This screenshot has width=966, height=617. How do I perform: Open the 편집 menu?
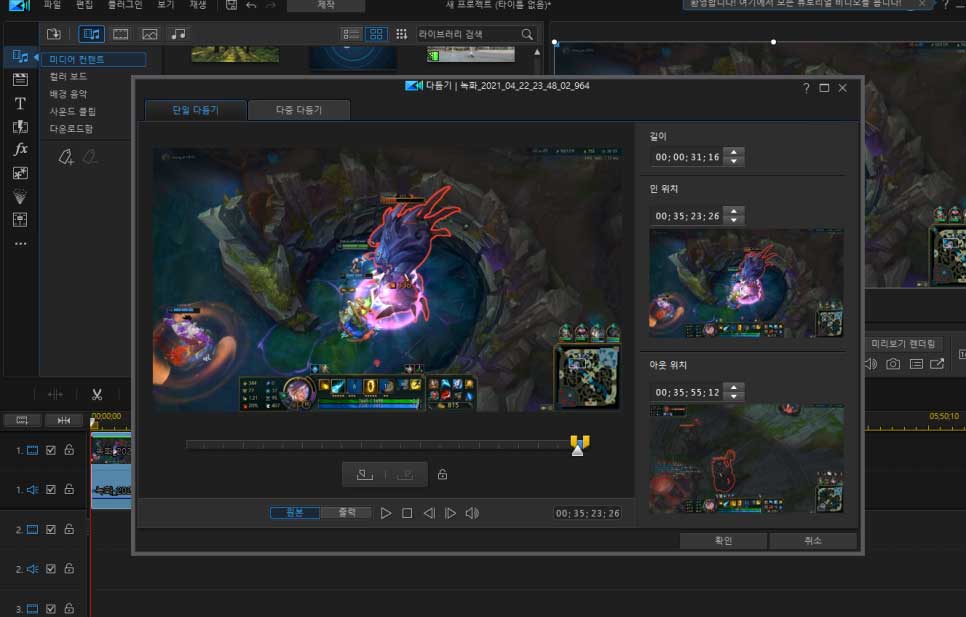coord(84,5)
